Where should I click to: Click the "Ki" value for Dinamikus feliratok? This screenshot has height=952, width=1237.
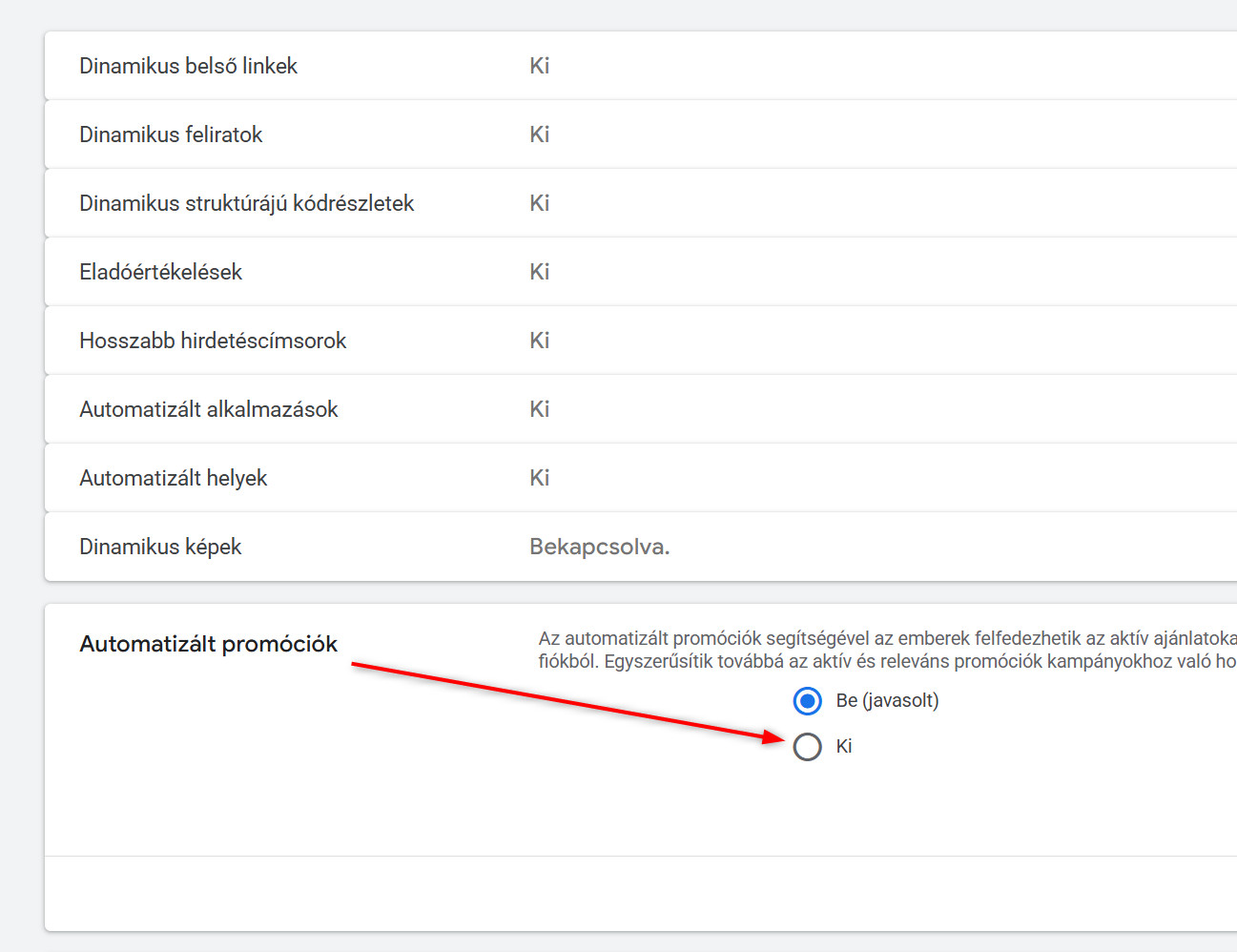pos(540,135)
